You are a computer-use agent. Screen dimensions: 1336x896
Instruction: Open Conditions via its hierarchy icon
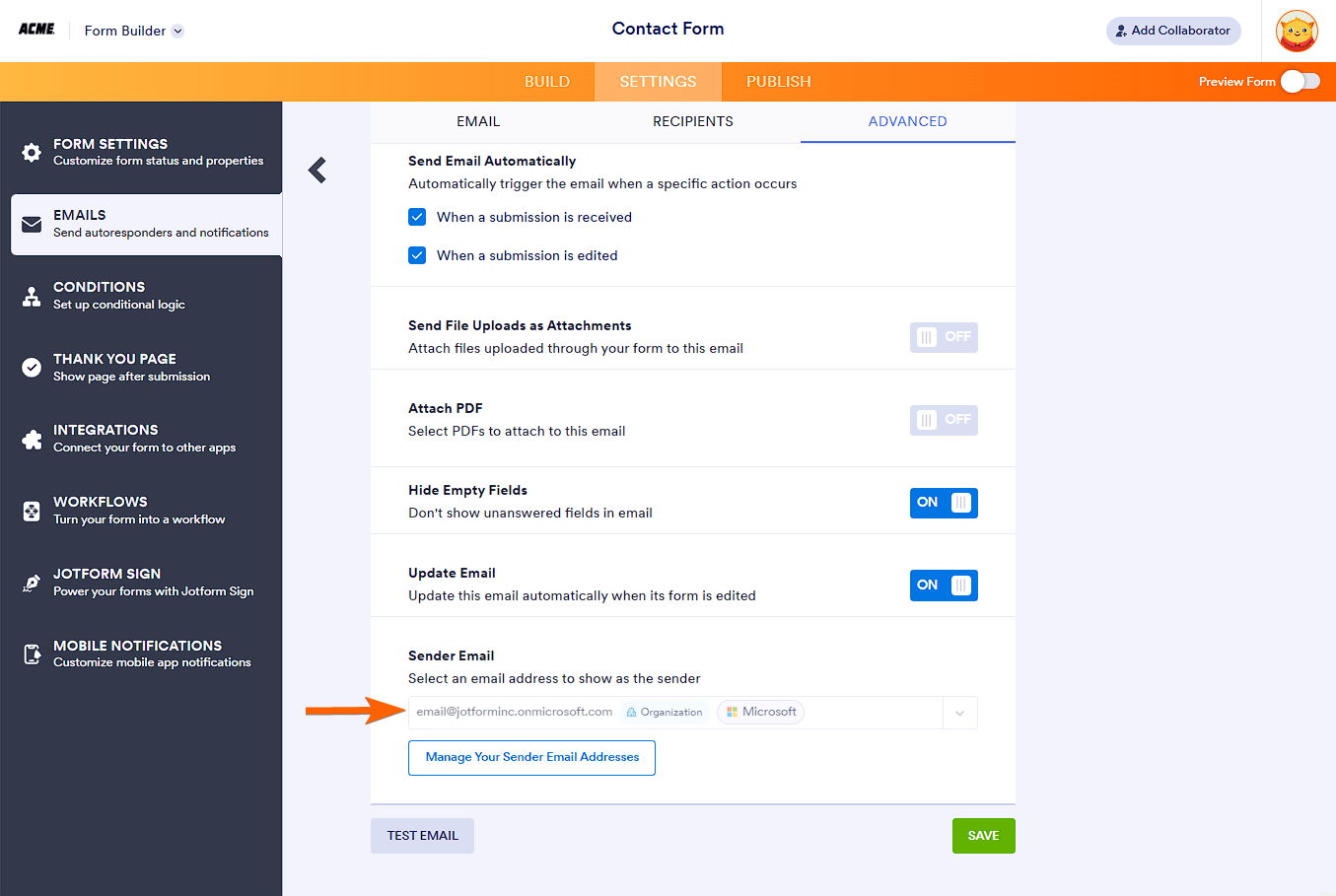[32, 296]
